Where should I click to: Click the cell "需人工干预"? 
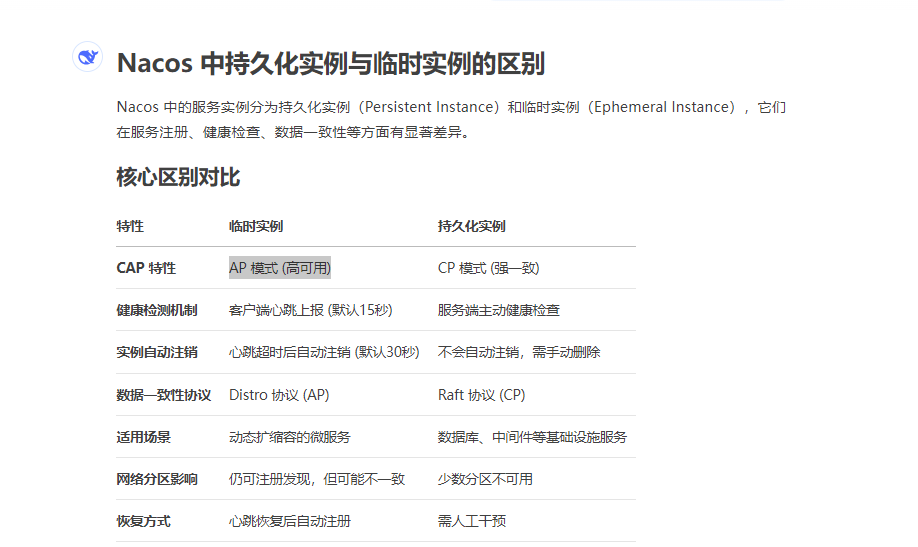point(471,521)
